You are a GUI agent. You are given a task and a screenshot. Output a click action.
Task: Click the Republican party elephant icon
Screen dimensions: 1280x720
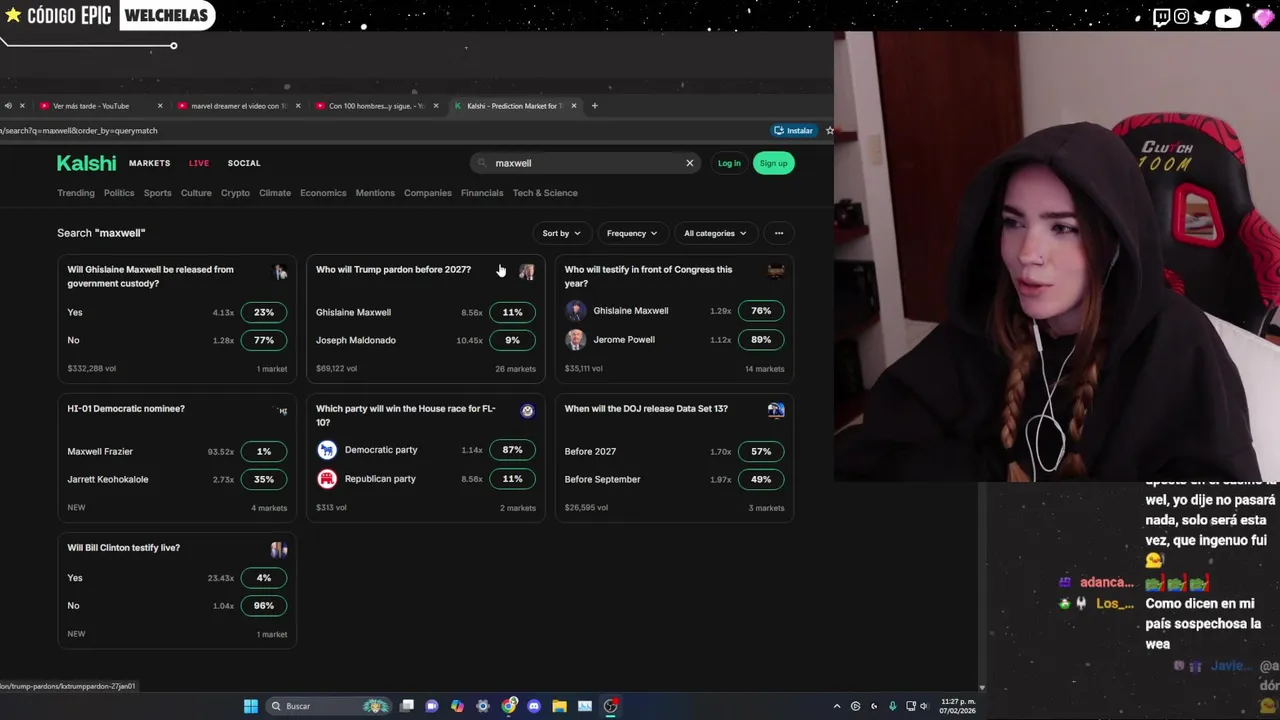click(x=327, y=479)
